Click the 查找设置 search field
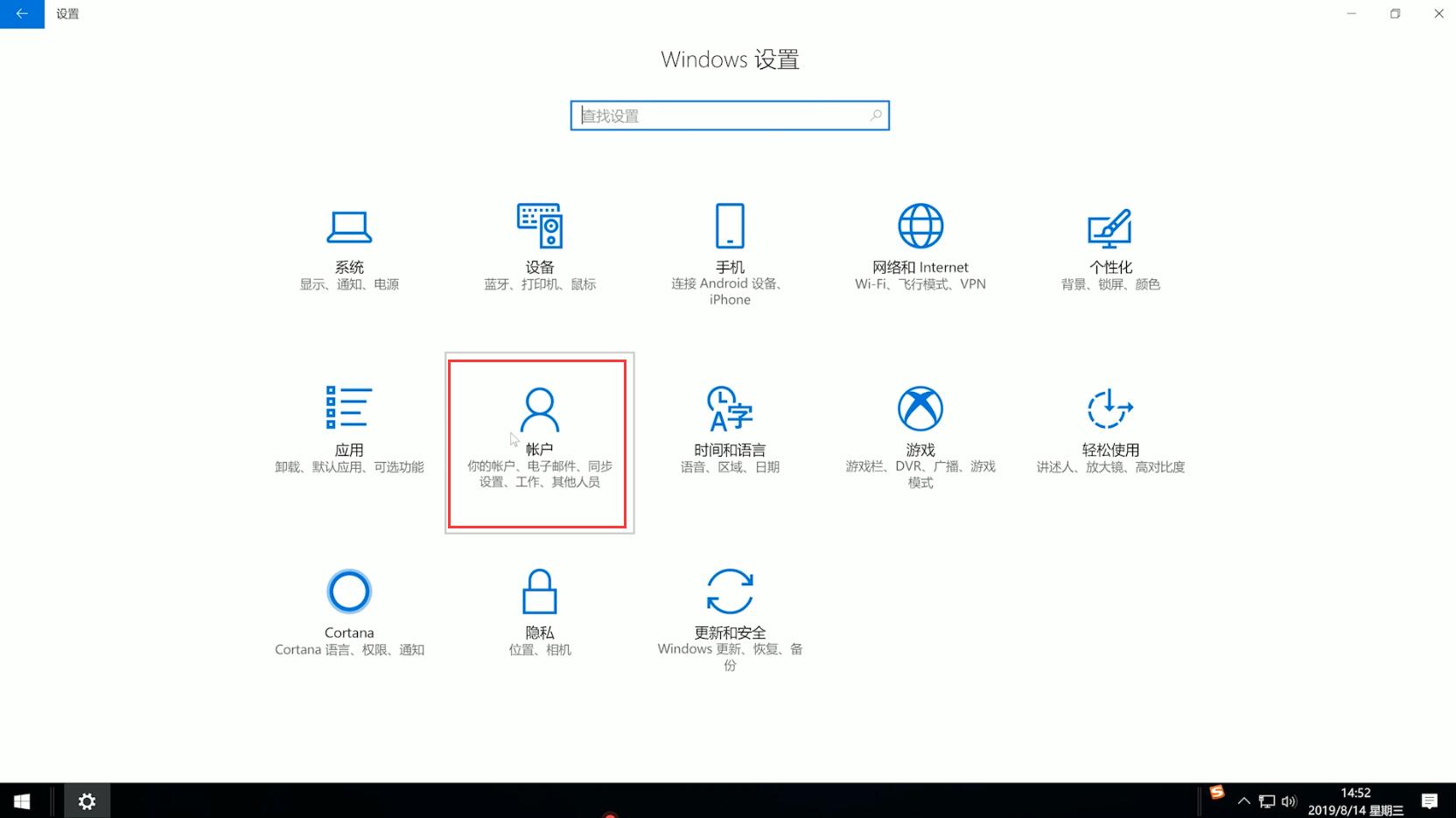1456x818 pixels. (730, 115)
